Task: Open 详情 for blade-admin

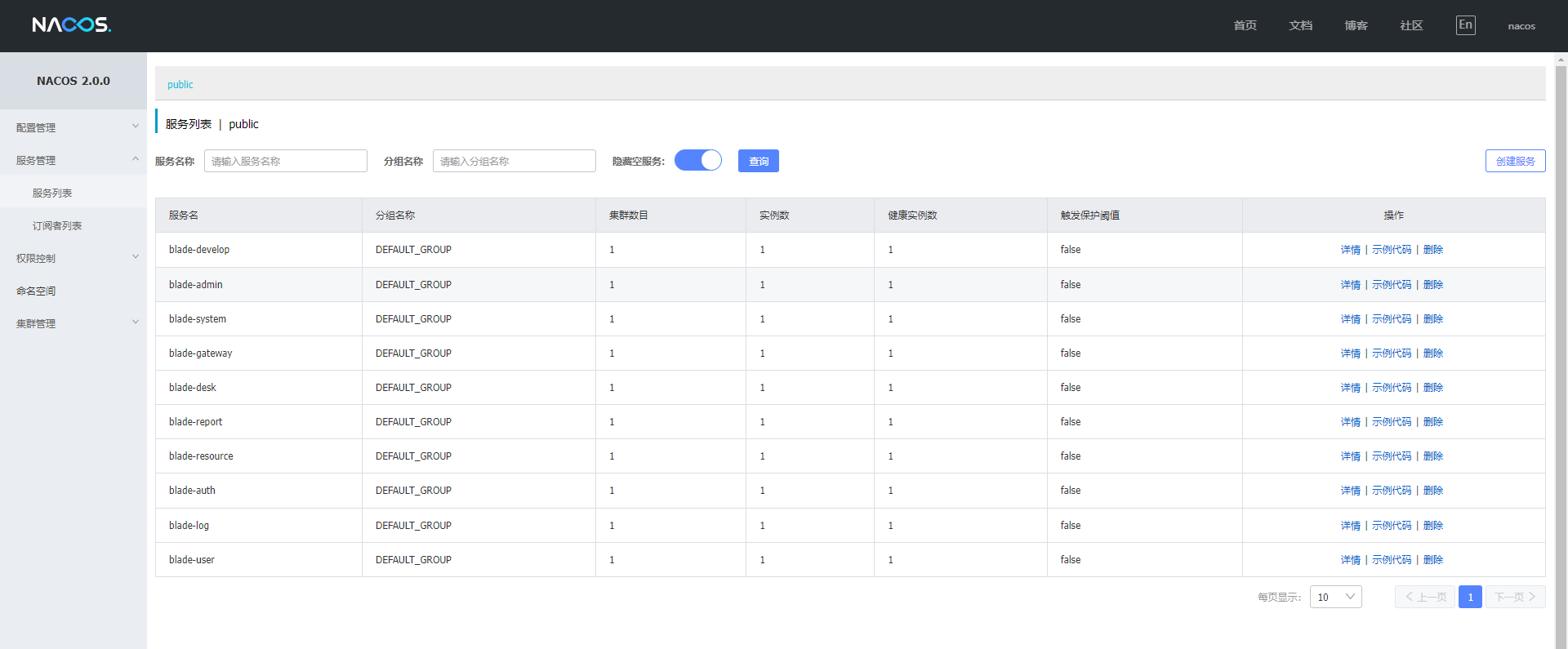Action: (x=1351, y=285)
